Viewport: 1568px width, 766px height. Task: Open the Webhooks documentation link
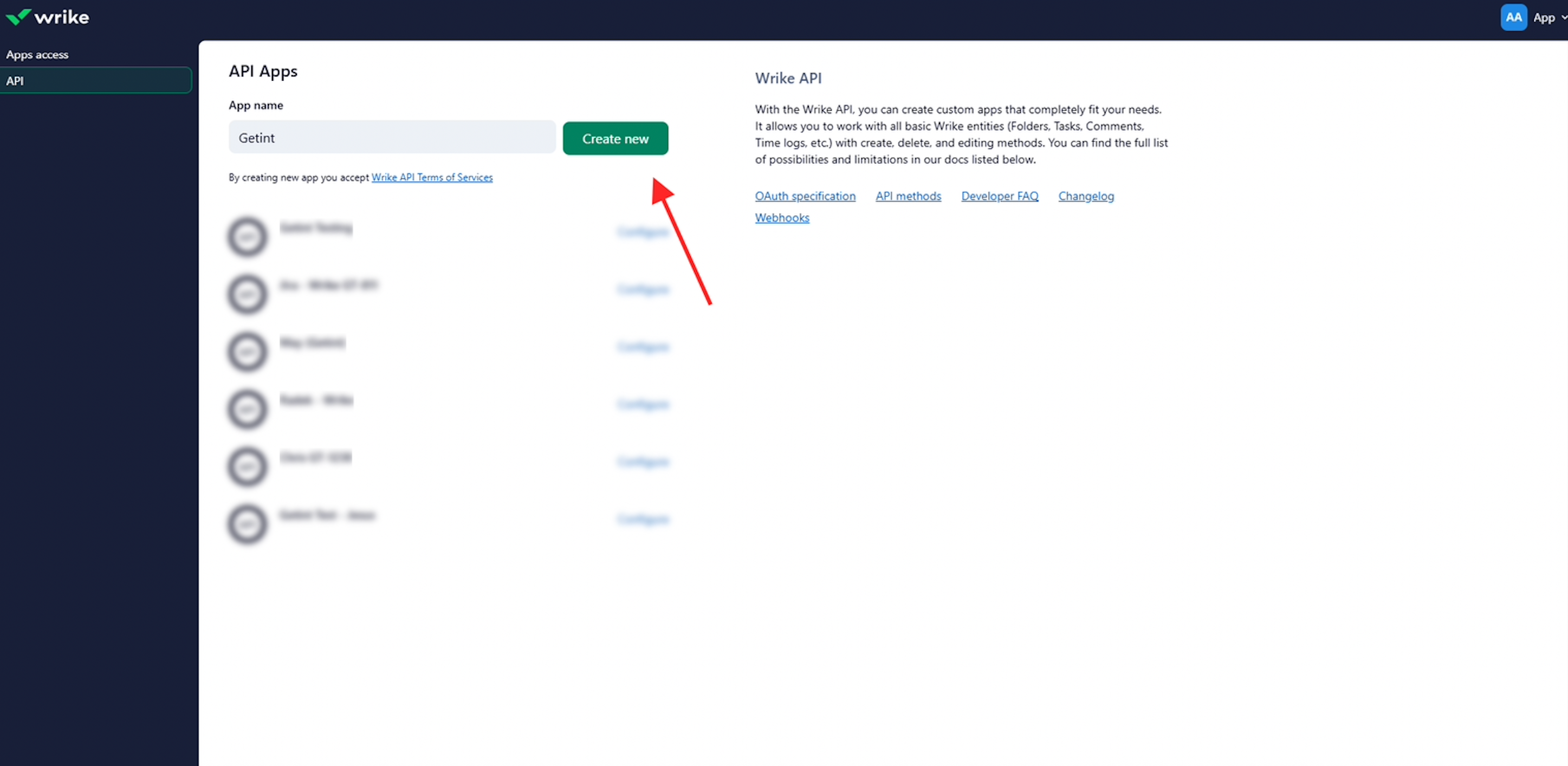tap(782, 218)
